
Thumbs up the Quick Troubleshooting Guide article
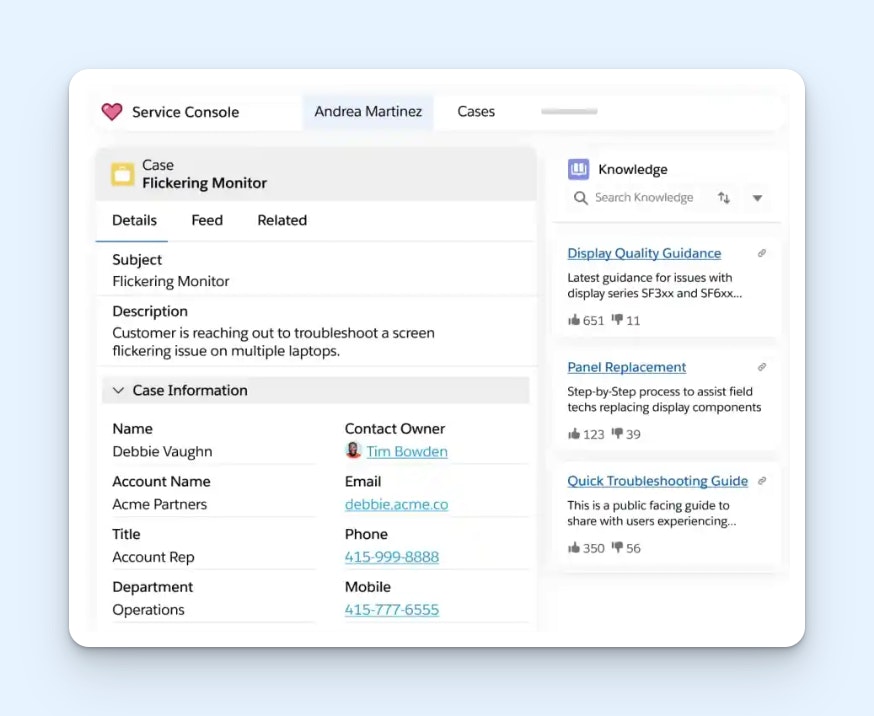[x=574, y=548]
